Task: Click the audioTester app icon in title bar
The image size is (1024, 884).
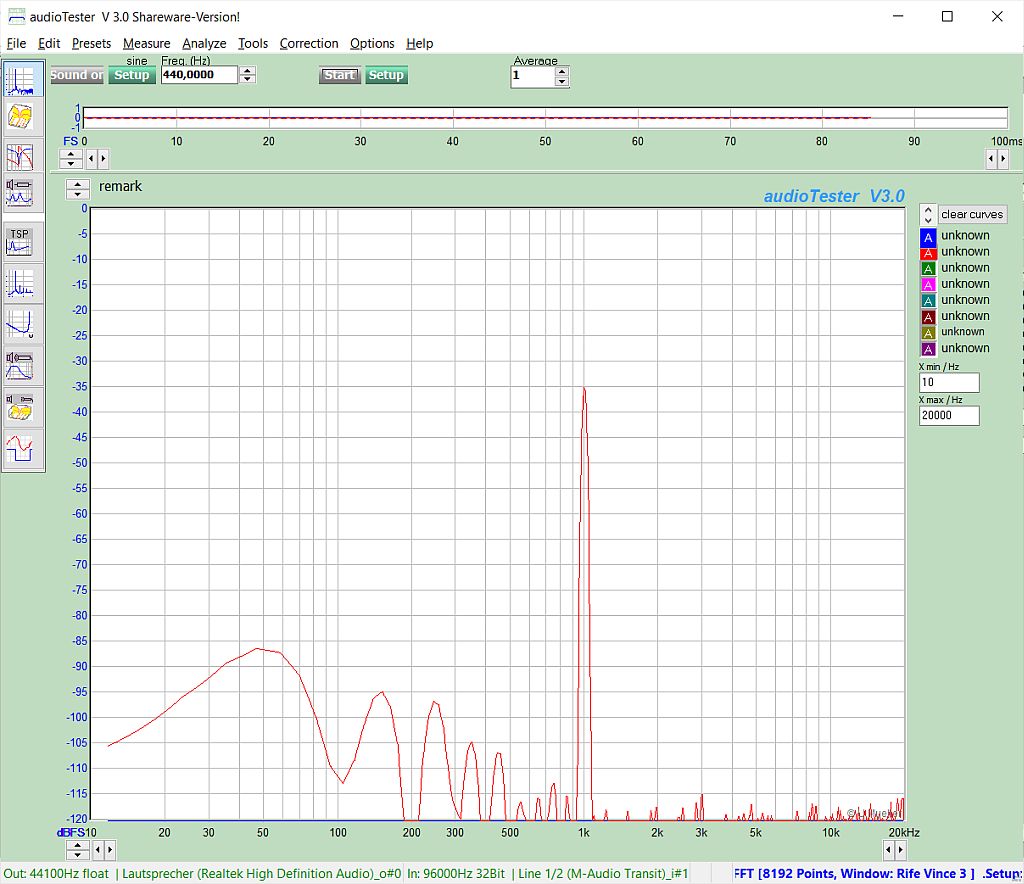Action: click(16, 16)
